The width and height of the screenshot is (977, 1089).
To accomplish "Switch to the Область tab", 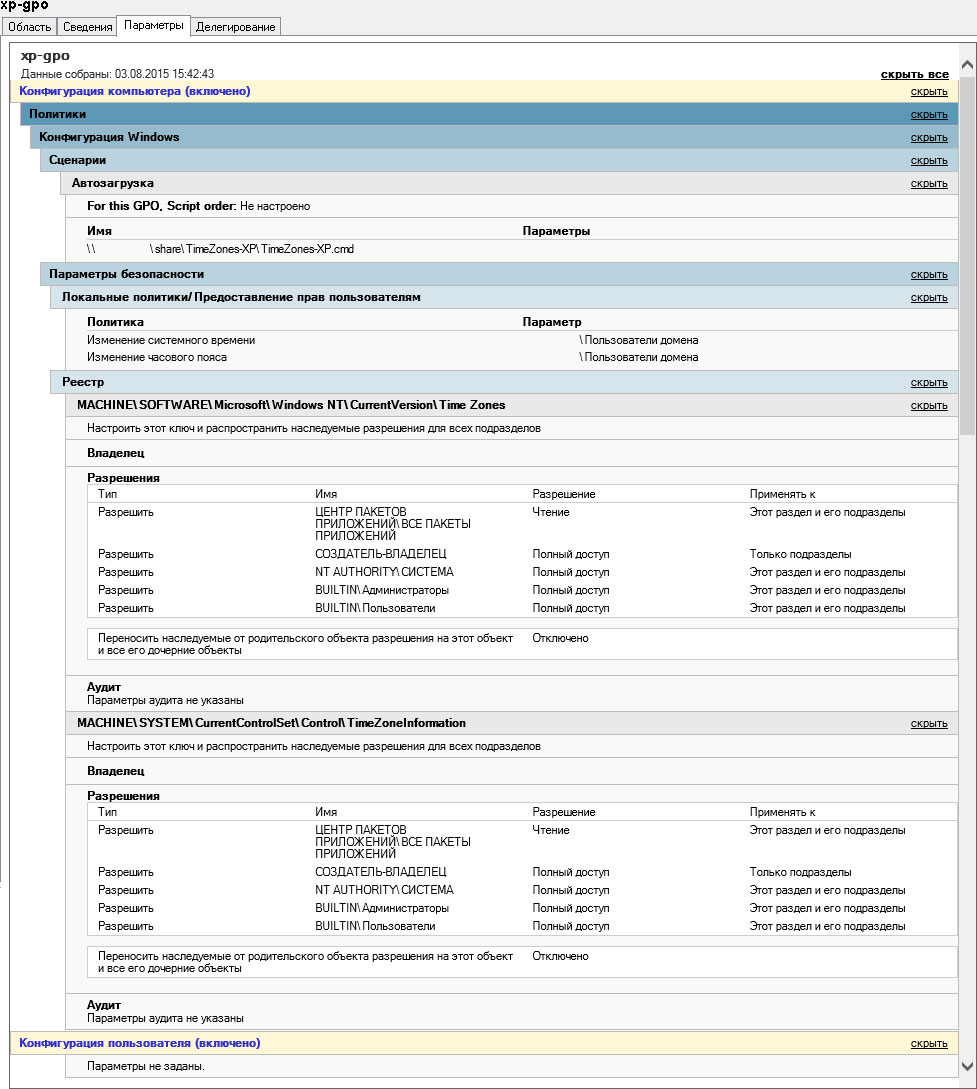I will (x=30, y=26).
